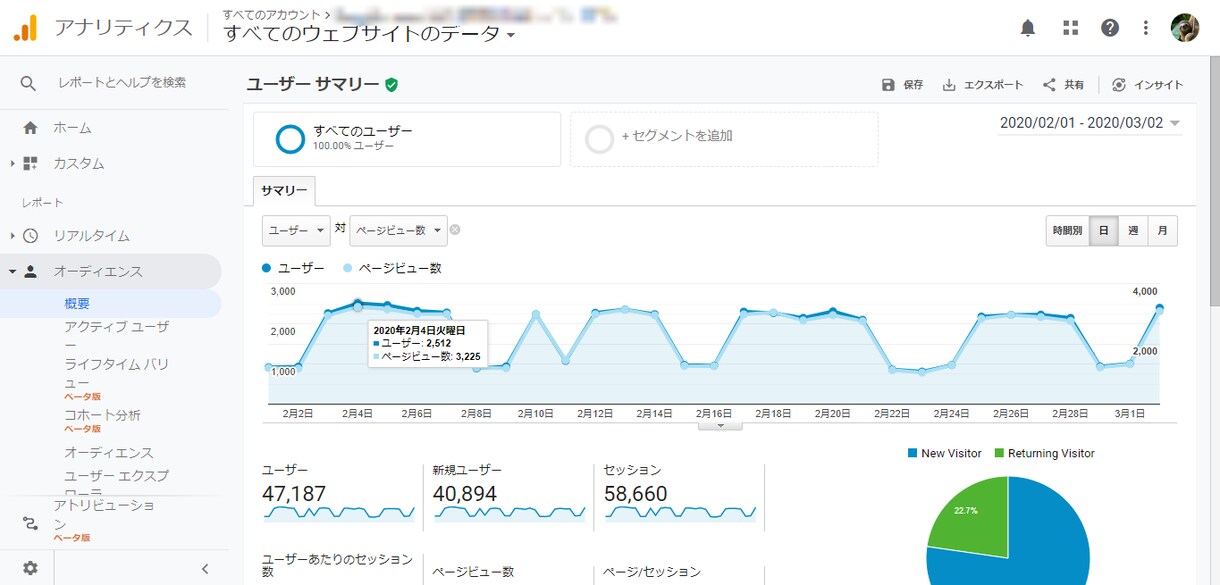The height and width of the screenshot is (585, 1220).
Task: Select the 日 daily granularity
Action: (1104, 231)
